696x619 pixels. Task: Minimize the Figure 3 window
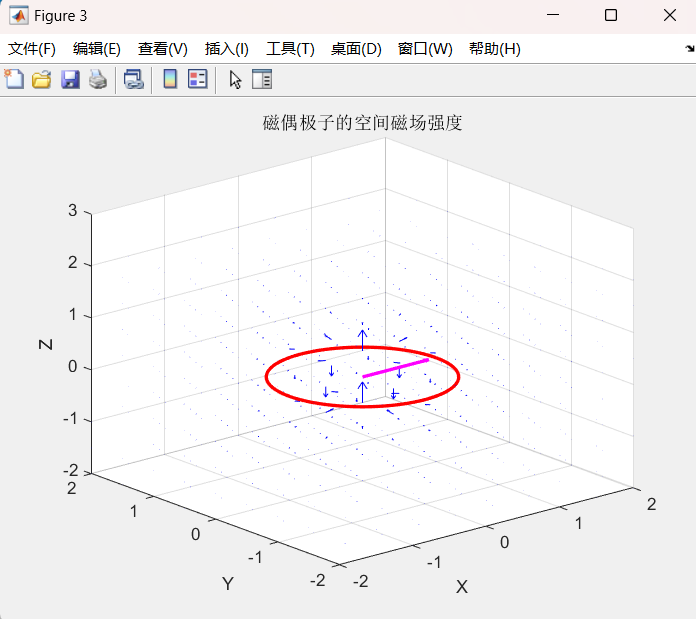553,16
